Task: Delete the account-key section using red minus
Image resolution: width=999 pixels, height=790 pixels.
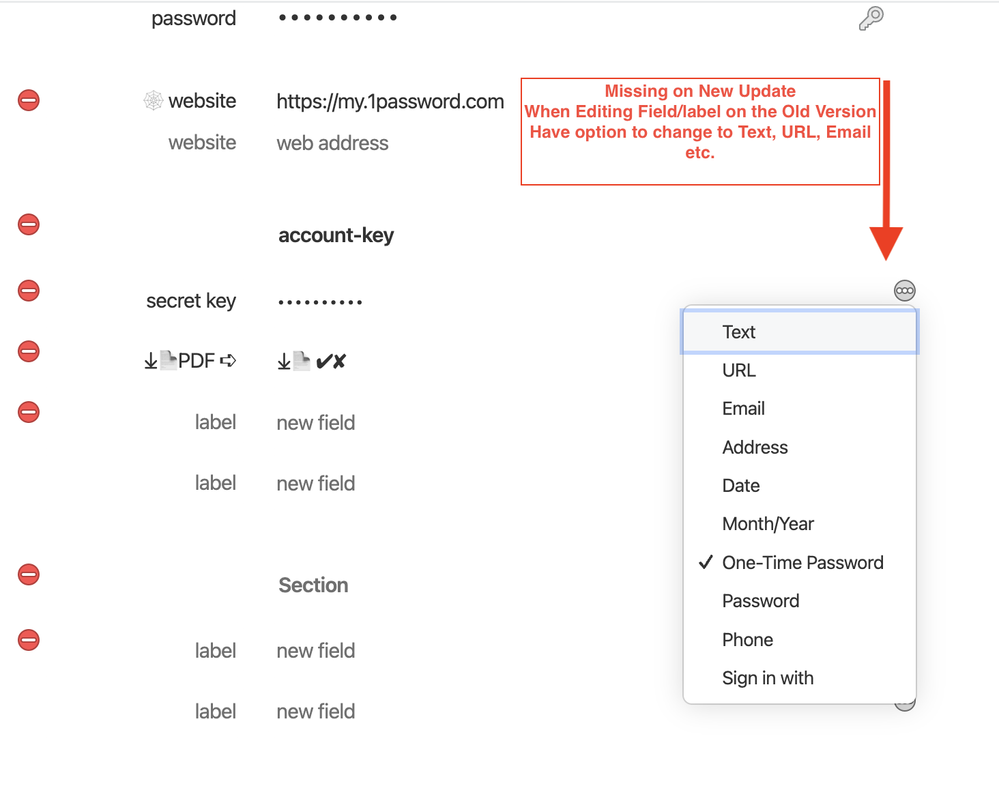Action: point(29,224)
